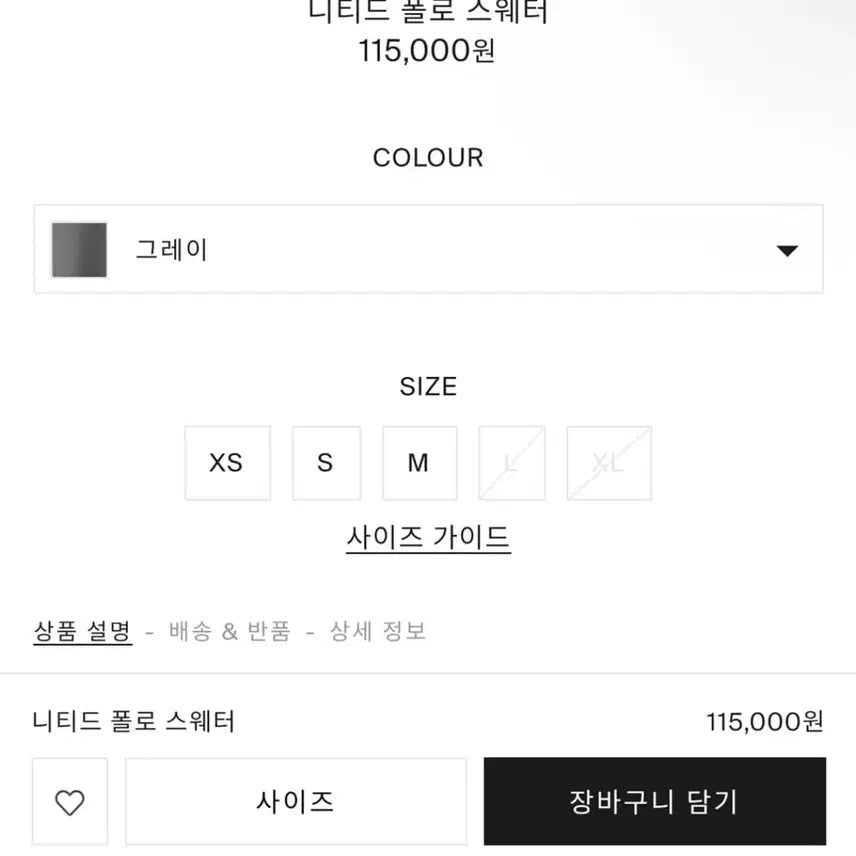The image size is (856, 856).
Task: Open the 사이즈 가이드 link
Action: (x=428, y=538)
